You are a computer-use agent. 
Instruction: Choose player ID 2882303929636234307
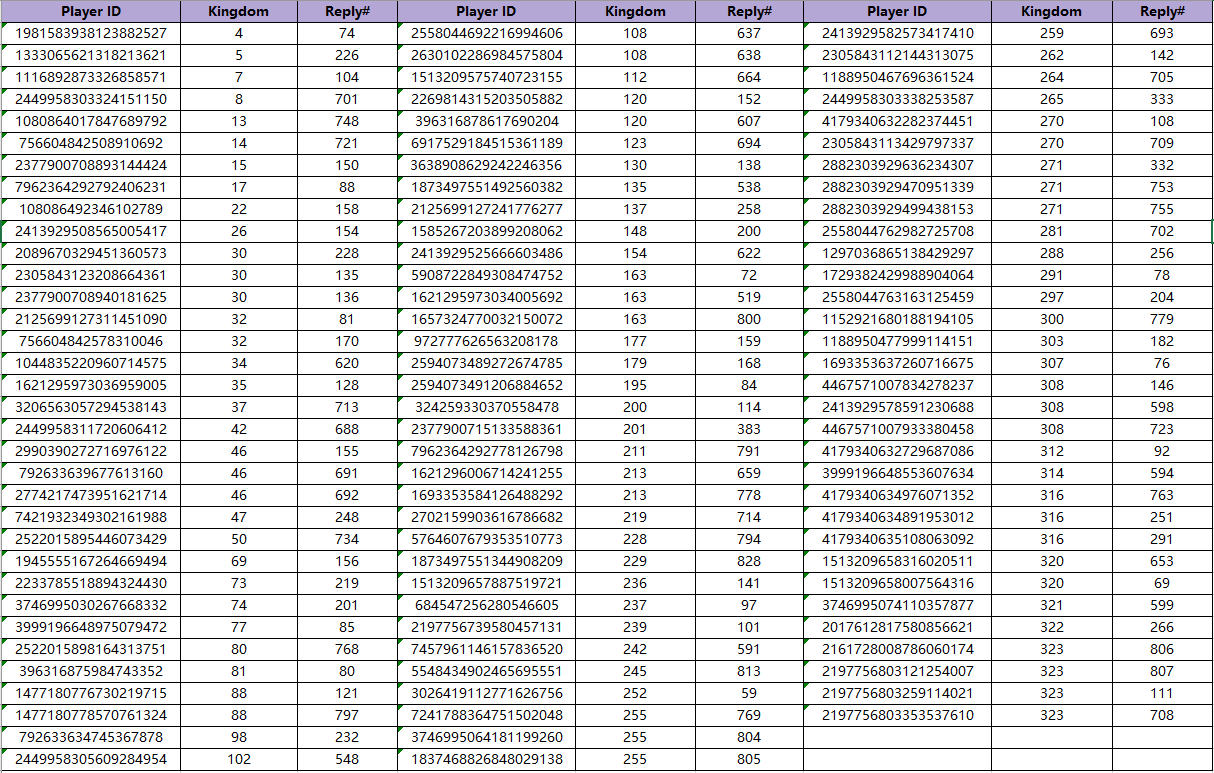897,166
